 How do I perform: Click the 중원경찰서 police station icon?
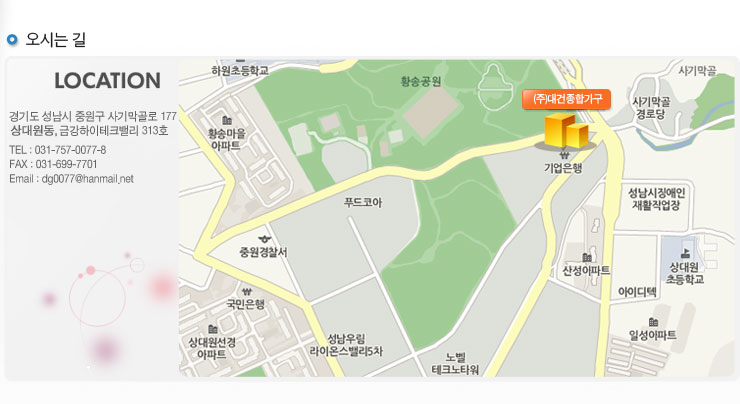pyautogui.click(x=263, y=239)
